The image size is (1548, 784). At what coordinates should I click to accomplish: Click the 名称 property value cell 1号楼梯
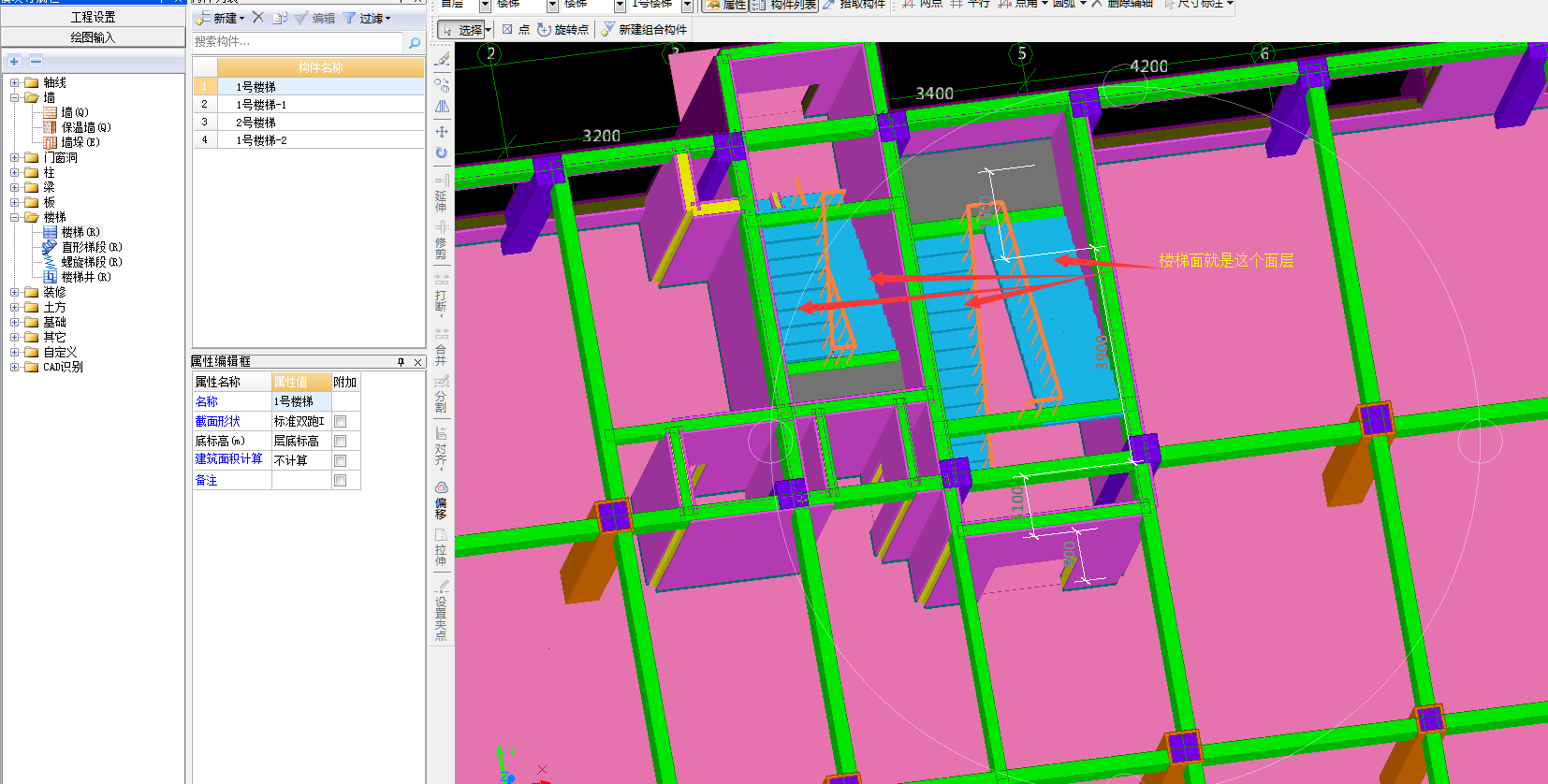click(x=301, y=402)
